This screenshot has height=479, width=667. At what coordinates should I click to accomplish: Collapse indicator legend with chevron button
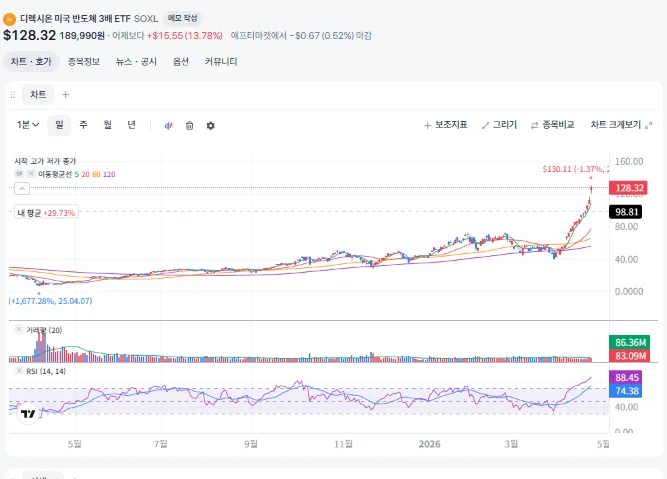[22, 188]
